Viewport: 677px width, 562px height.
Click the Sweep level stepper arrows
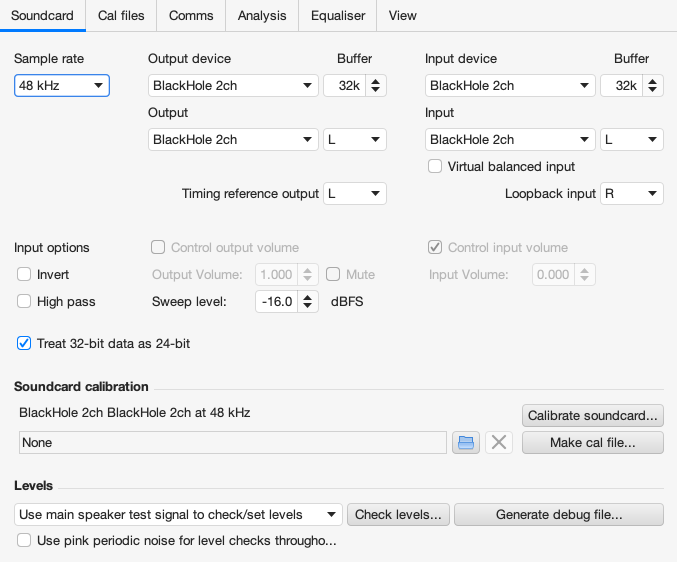pos(309,301)
